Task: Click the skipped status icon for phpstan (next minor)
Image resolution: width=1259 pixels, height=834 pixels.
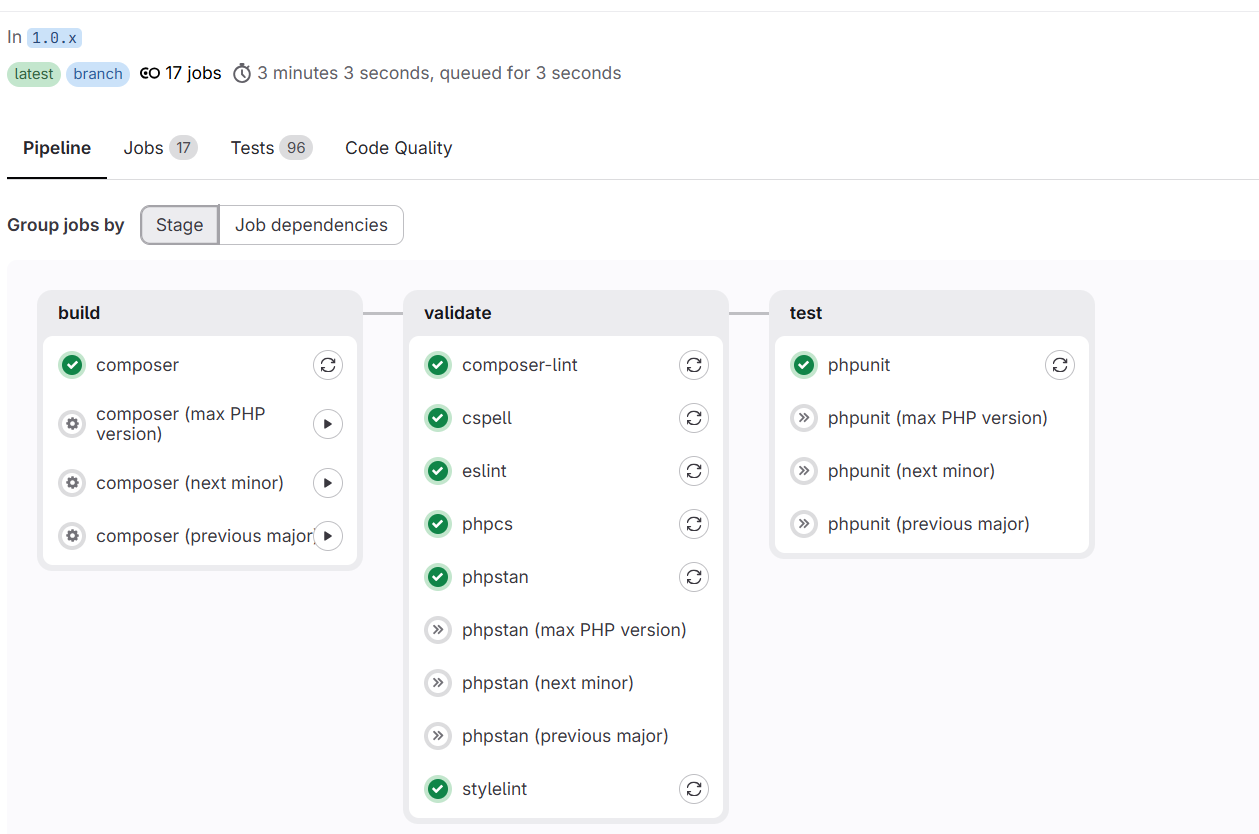Action: coord(438,683)
